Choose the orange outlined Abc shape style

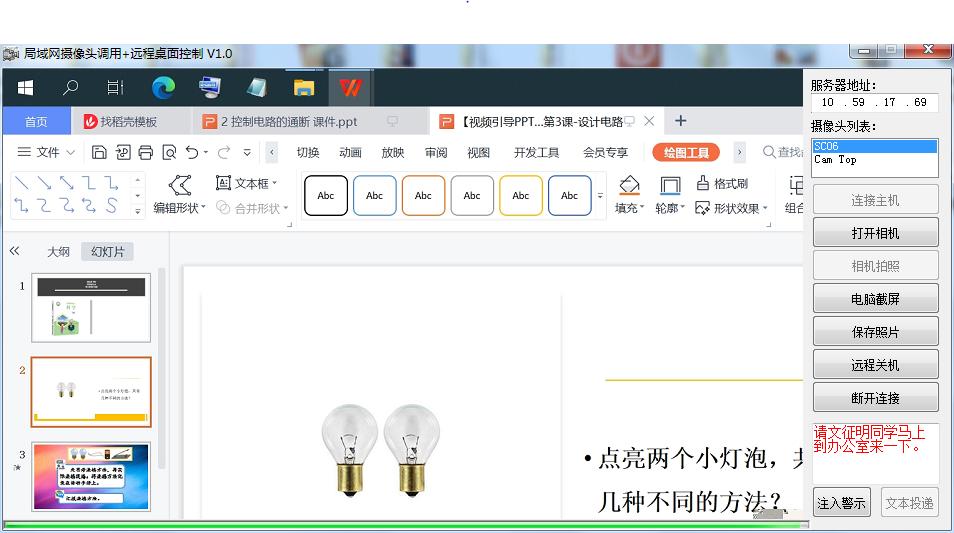click(x=423, y=195)
